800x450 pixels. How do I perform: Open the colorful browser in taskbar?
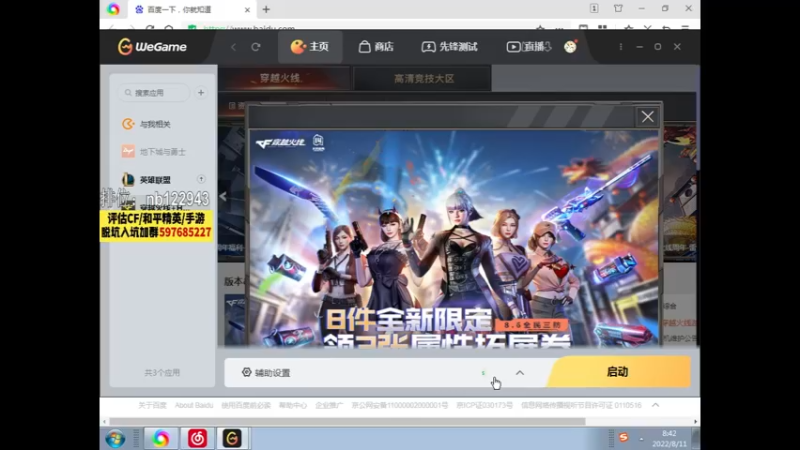161,439
